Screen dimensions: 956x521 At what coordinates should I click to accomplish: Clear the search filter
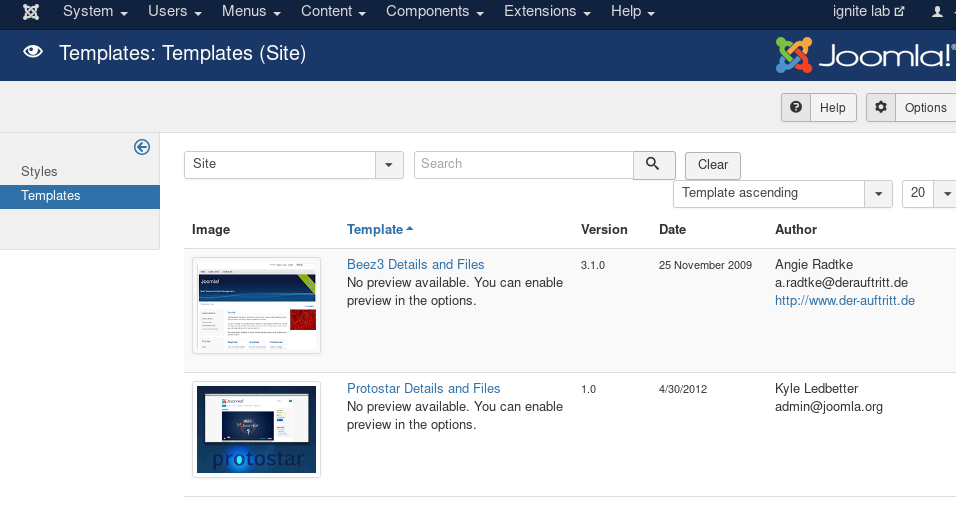pyautogui.click(x=713, y=165)
